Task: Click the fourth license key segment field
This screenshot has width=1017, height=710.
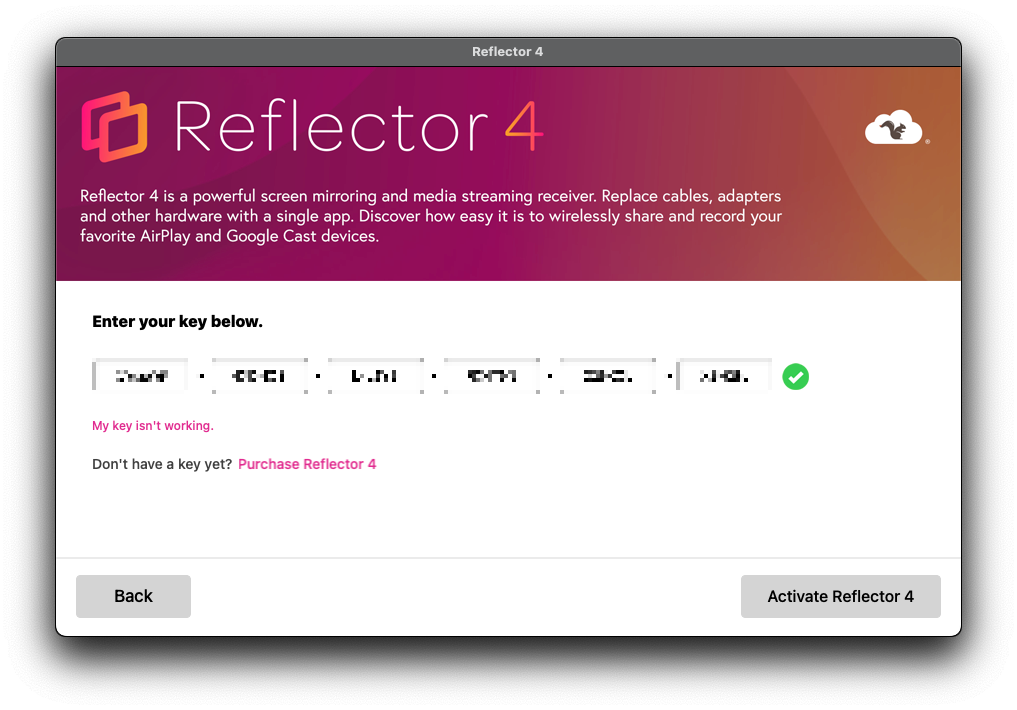Action: [x=492, y=375]
